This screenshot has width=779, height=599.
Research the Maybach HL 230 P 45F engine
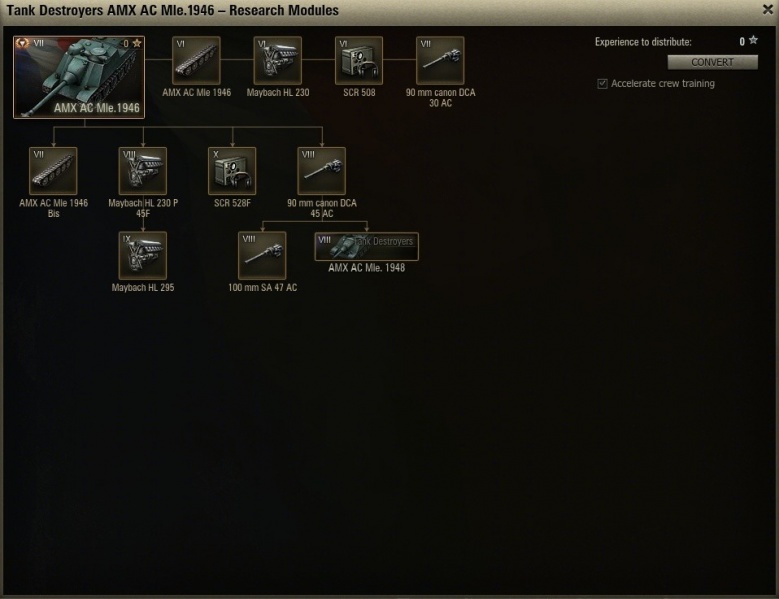(x=143, y=171)
